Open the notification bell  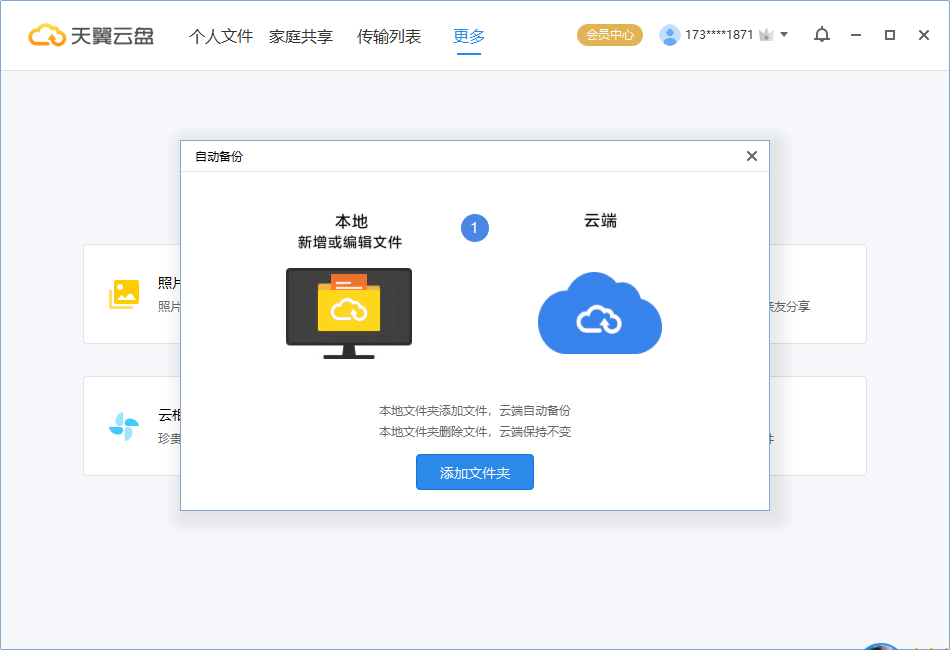(822, 35)
